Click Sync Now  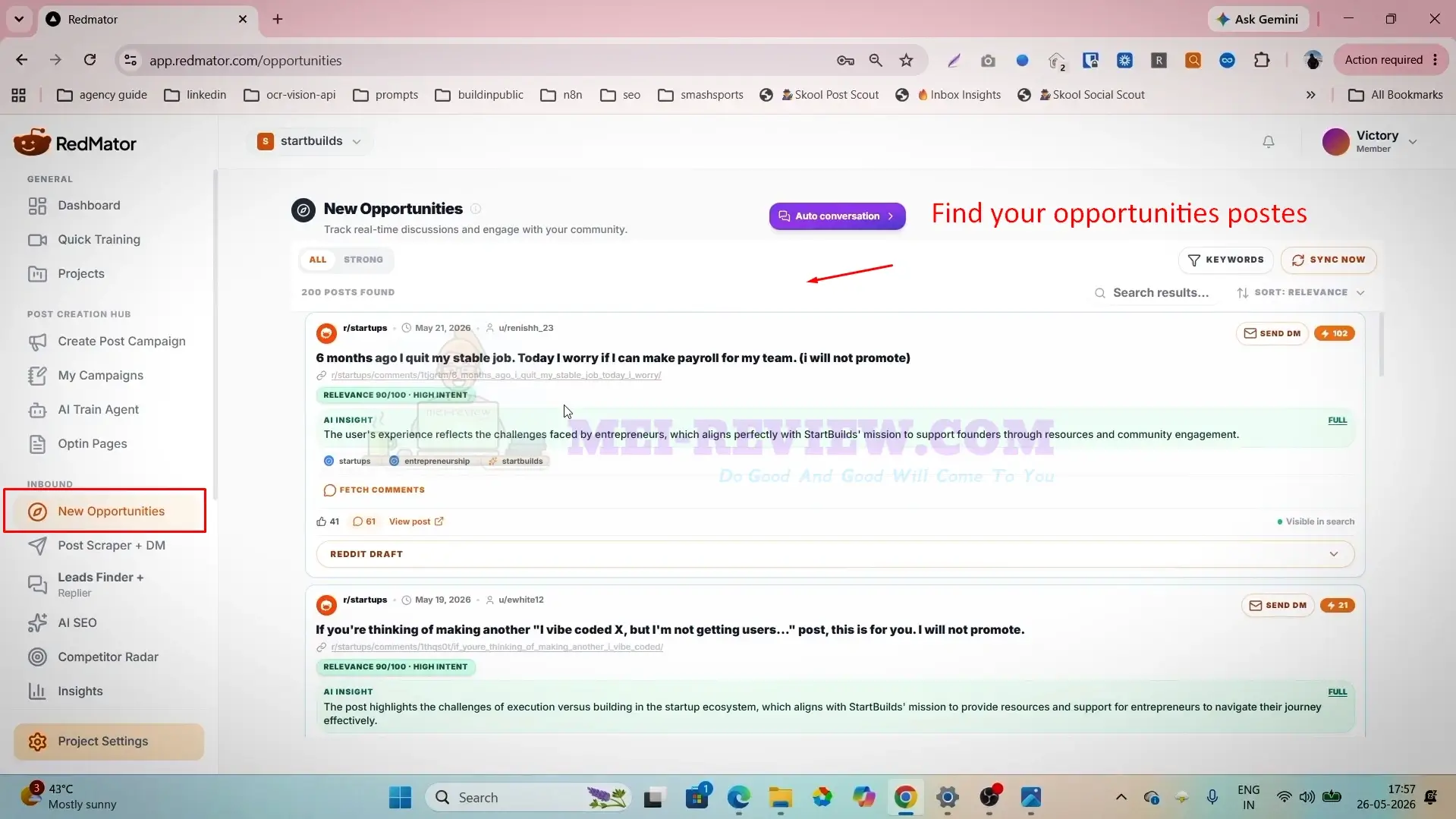tap(1329, 260)
